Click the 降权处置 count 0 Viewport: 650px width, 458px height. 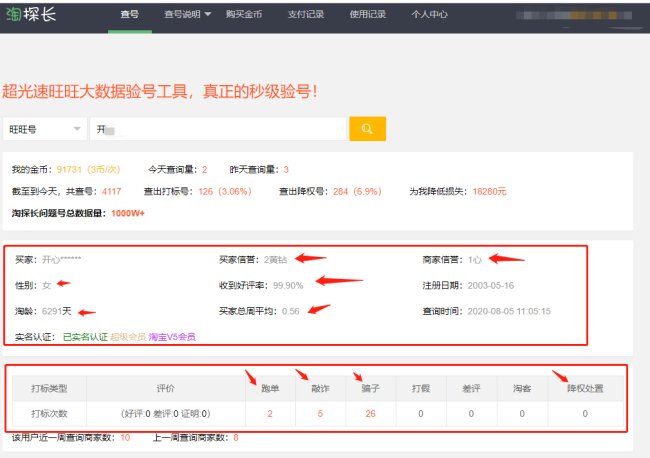click(x=585, y=414)
